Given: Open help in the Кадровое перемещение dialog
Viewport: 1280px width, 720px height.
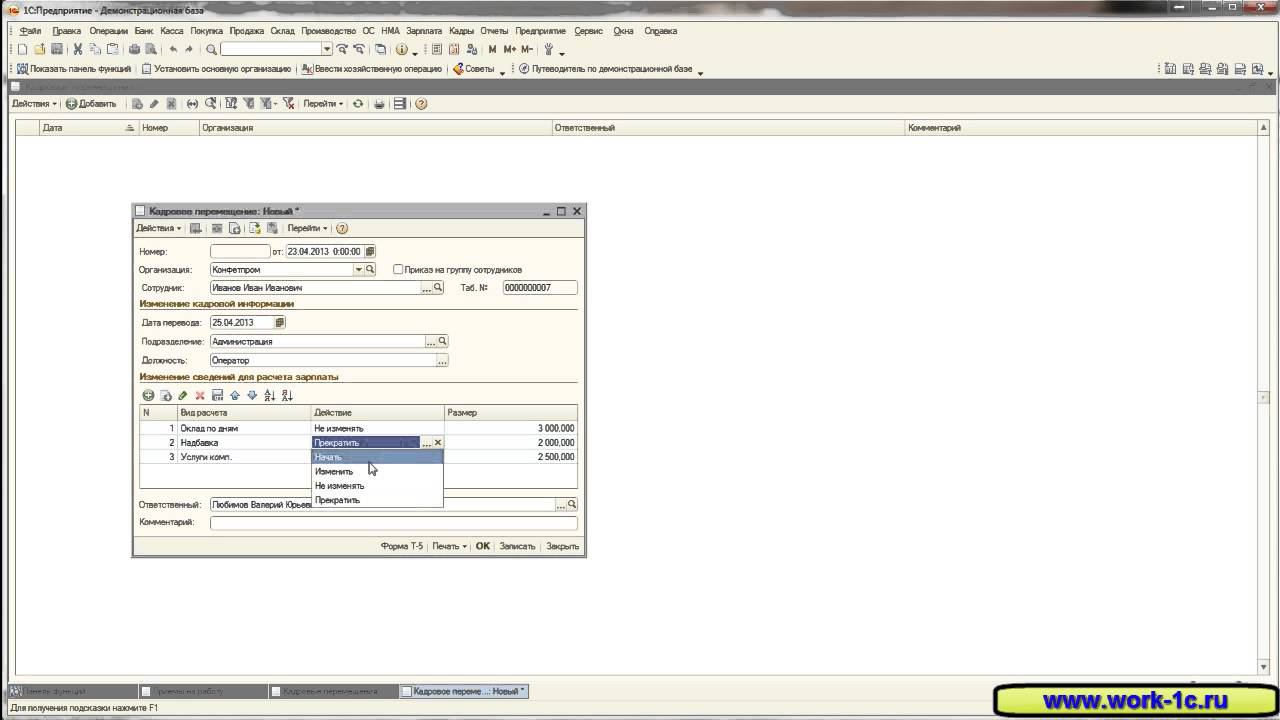Looking at the screenshot, I should (342, 228).
